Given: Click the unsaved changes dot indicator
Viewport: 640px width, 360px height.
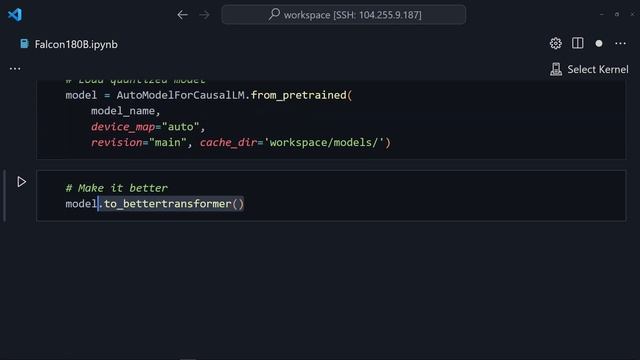Looking at the screenshot, I should tap(599, 43).
